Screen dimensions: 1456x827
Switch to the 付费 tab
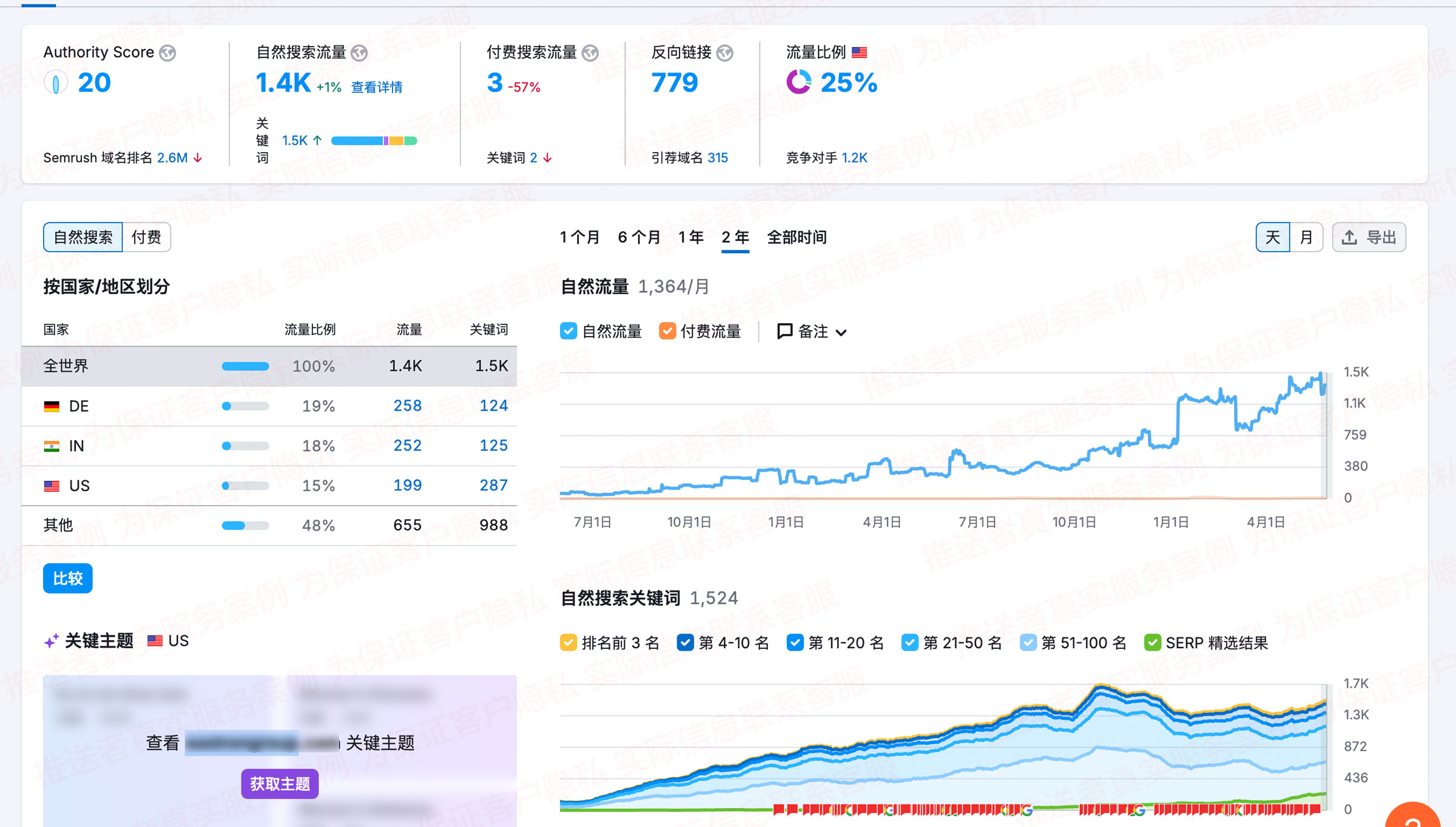point(147,237)
